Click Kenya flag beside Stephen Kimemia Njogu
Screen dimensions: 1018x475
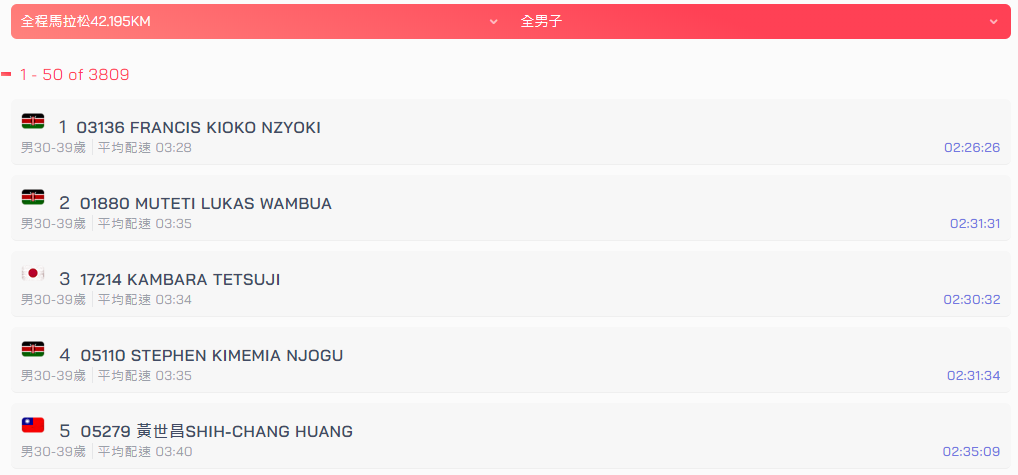point(32,349)
